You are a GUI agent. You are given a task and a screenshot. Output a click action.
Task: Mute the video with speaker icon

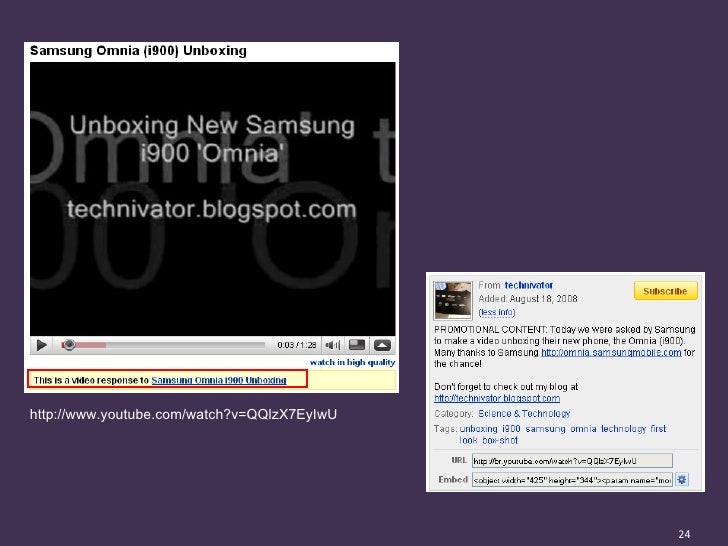coord(332,345)
